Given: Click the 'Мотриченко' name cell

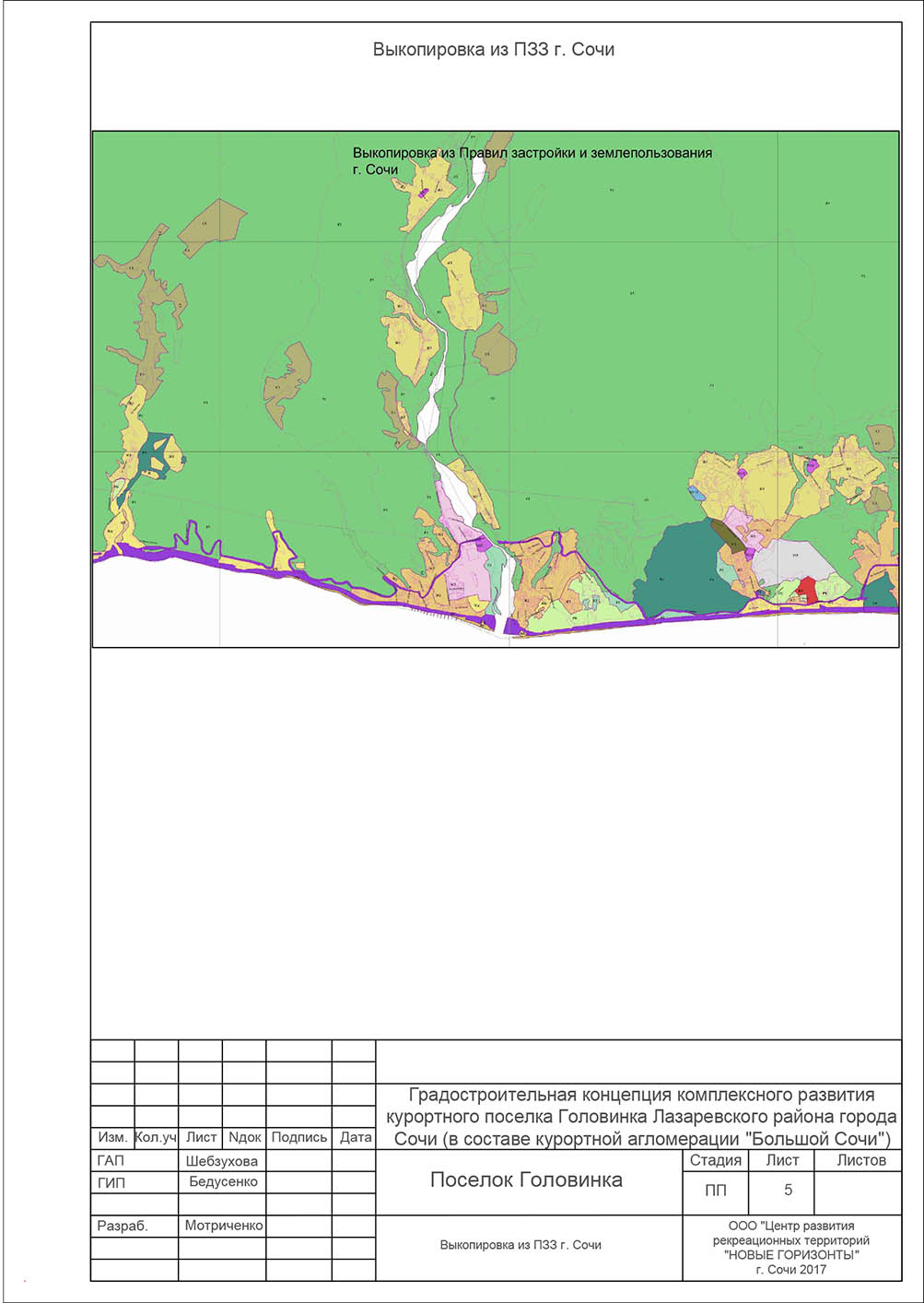Looking at the screenshot, I should (223, 1226).
